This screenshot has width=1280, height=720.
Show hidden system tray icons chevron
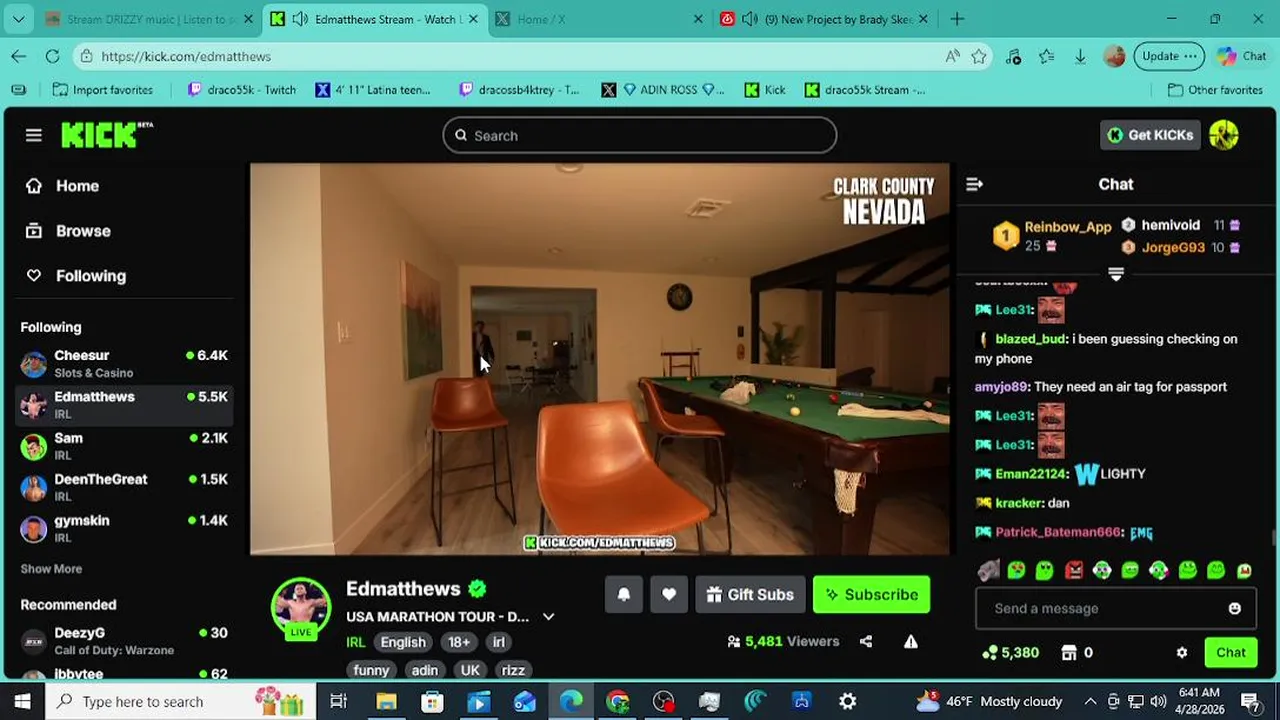[x=1091, y=701]
